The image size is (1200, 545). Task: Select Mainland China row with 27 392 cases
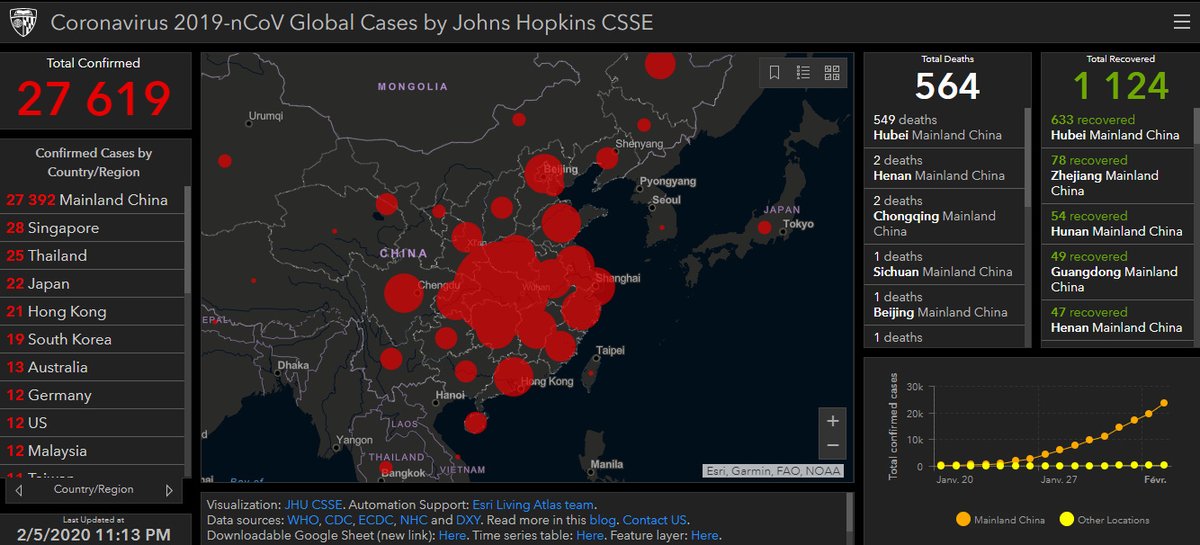tap(91, 199)
